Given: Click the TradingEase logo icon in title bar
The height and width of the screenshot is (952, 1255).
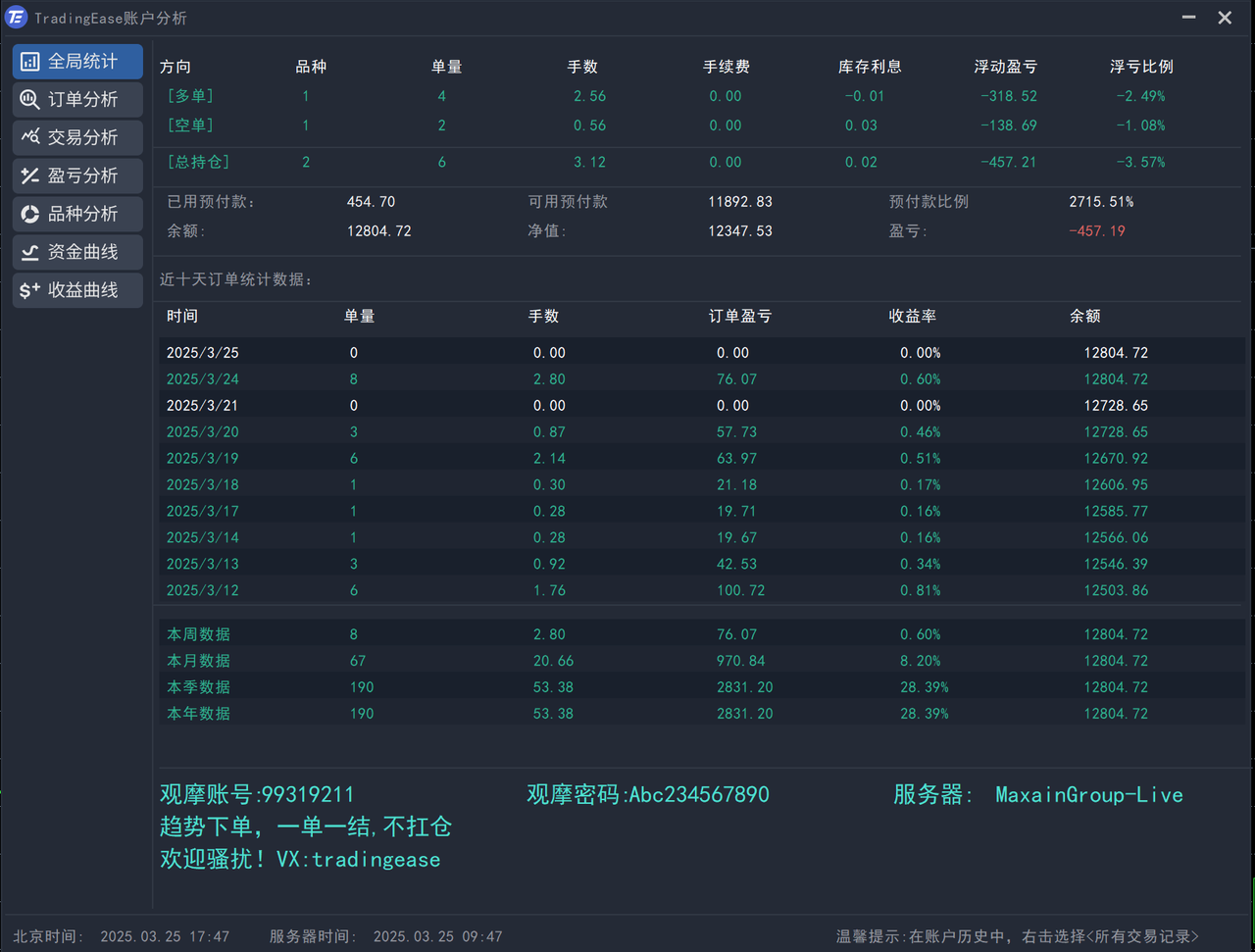Looking at the screenshot, I should click(x=16, y=18).
